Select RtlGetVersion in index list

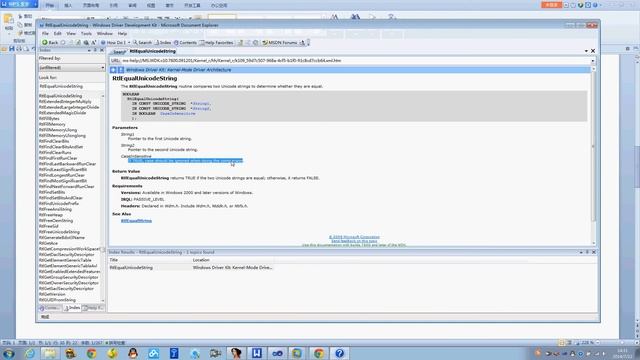point(52,294)
